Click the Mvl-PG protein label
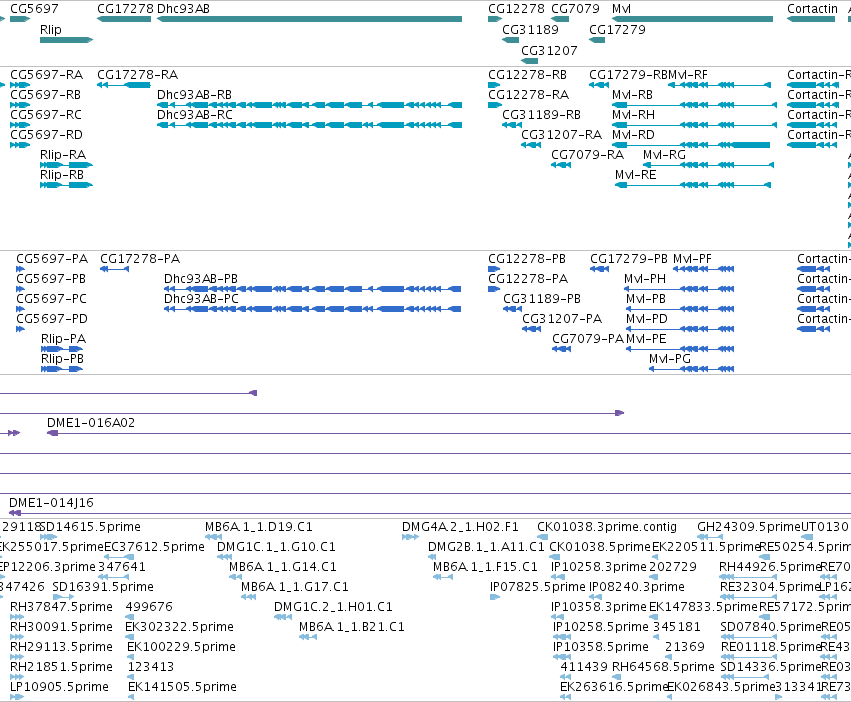Image resolution: width=851 pixels, height=702 pixels. pos(670,359)
